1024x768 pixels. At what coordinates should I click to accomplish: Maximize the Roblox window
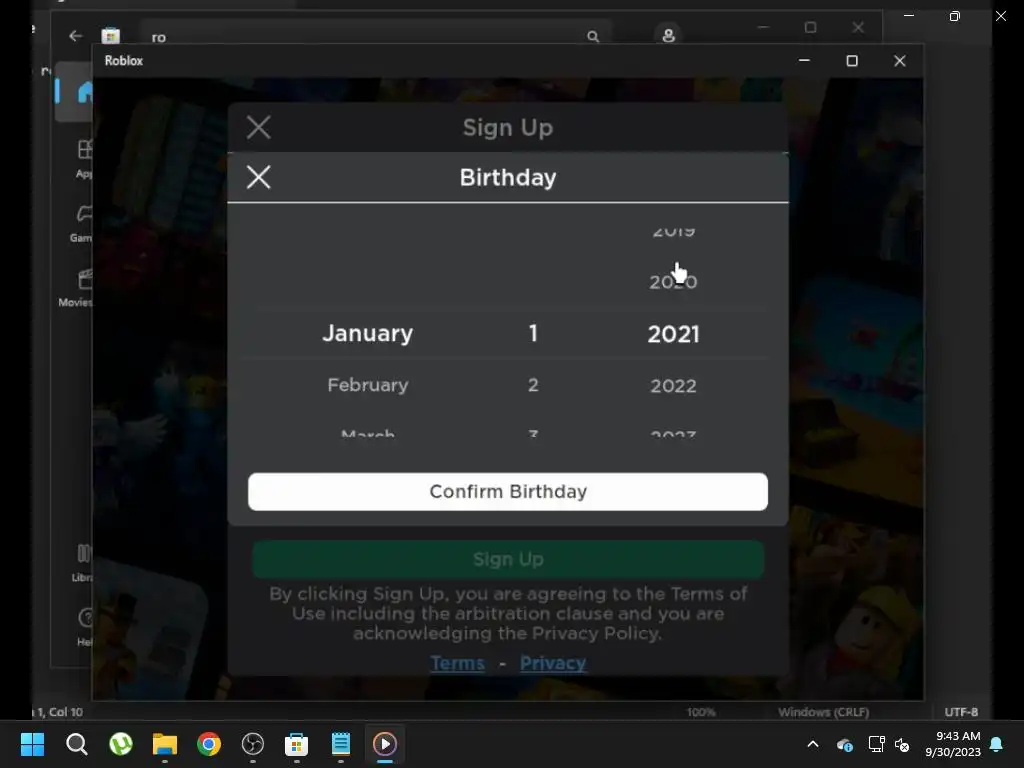[x=852, y=61]
